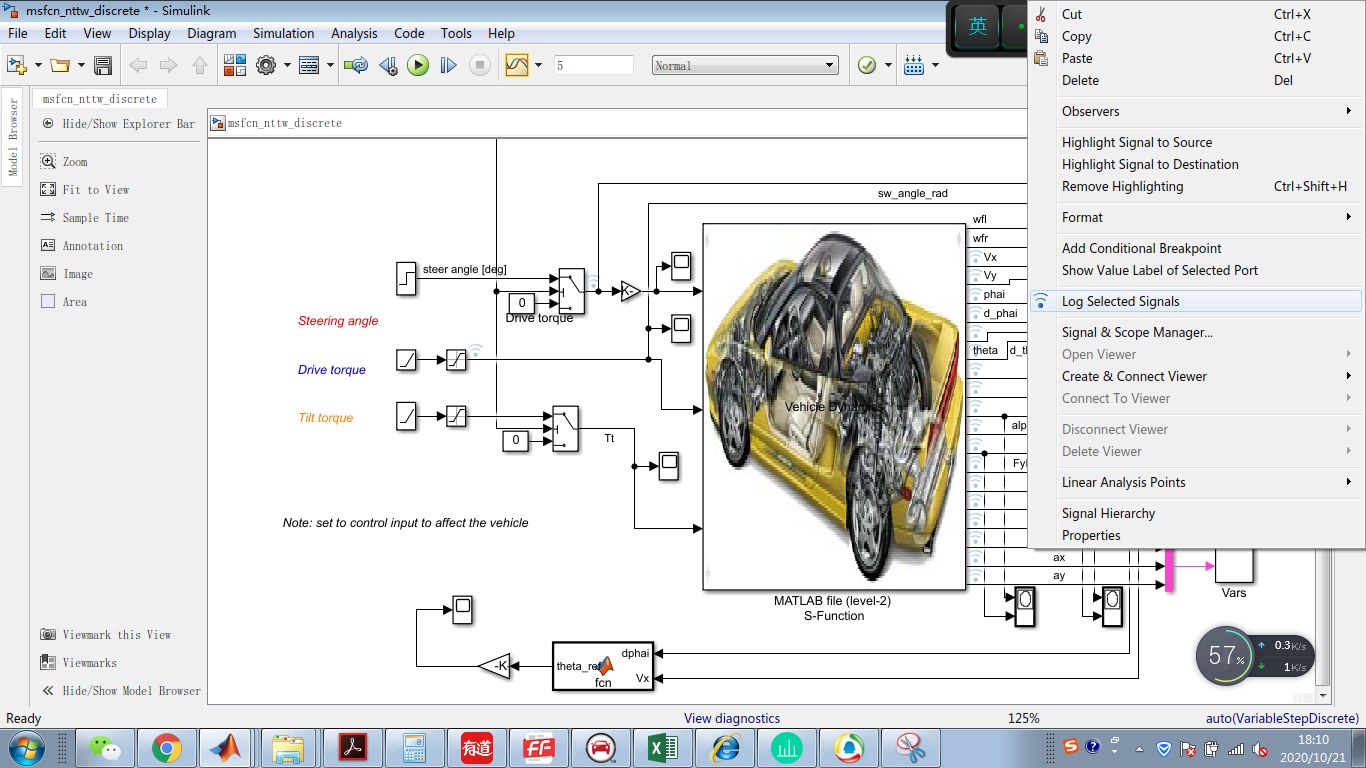
Task: Run the simulation with the green play button
Action: click(x=418, y=66)
